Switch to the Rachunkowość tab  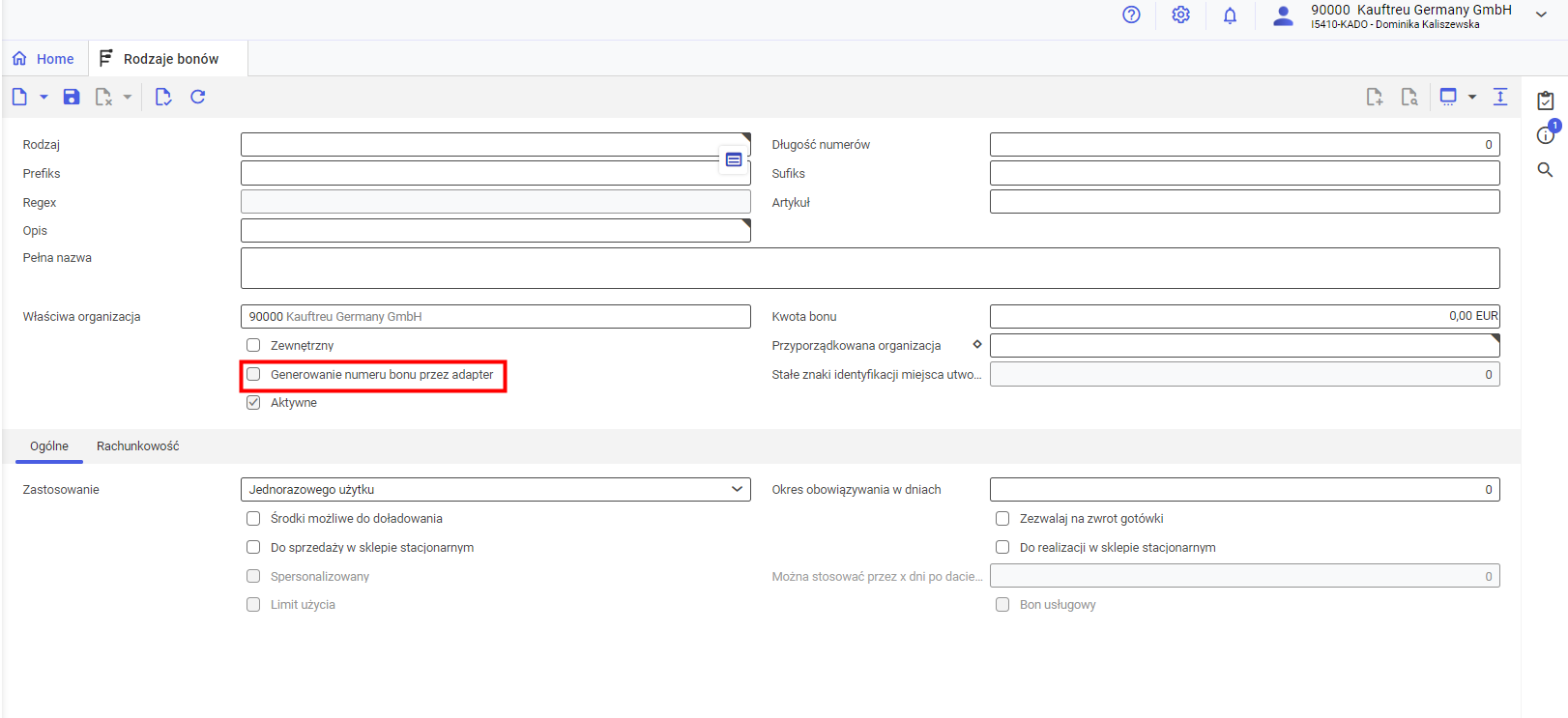(138, 446)
